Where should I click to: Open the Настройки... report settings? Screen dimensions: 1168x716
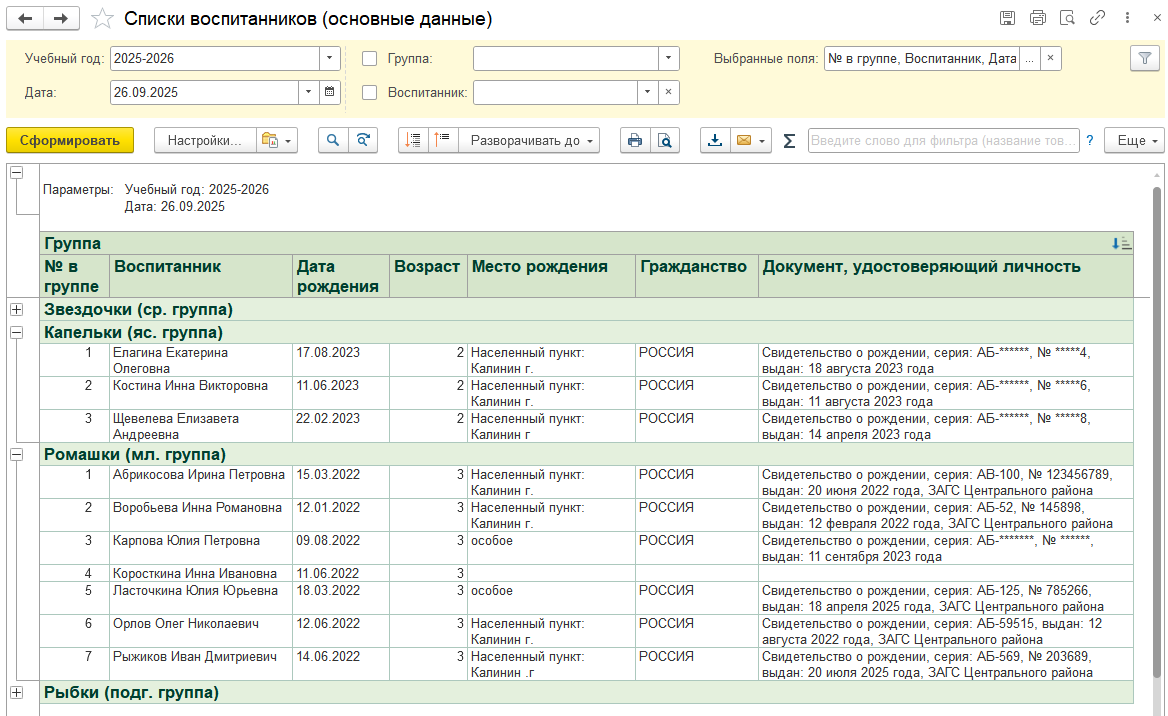(204, 141)
